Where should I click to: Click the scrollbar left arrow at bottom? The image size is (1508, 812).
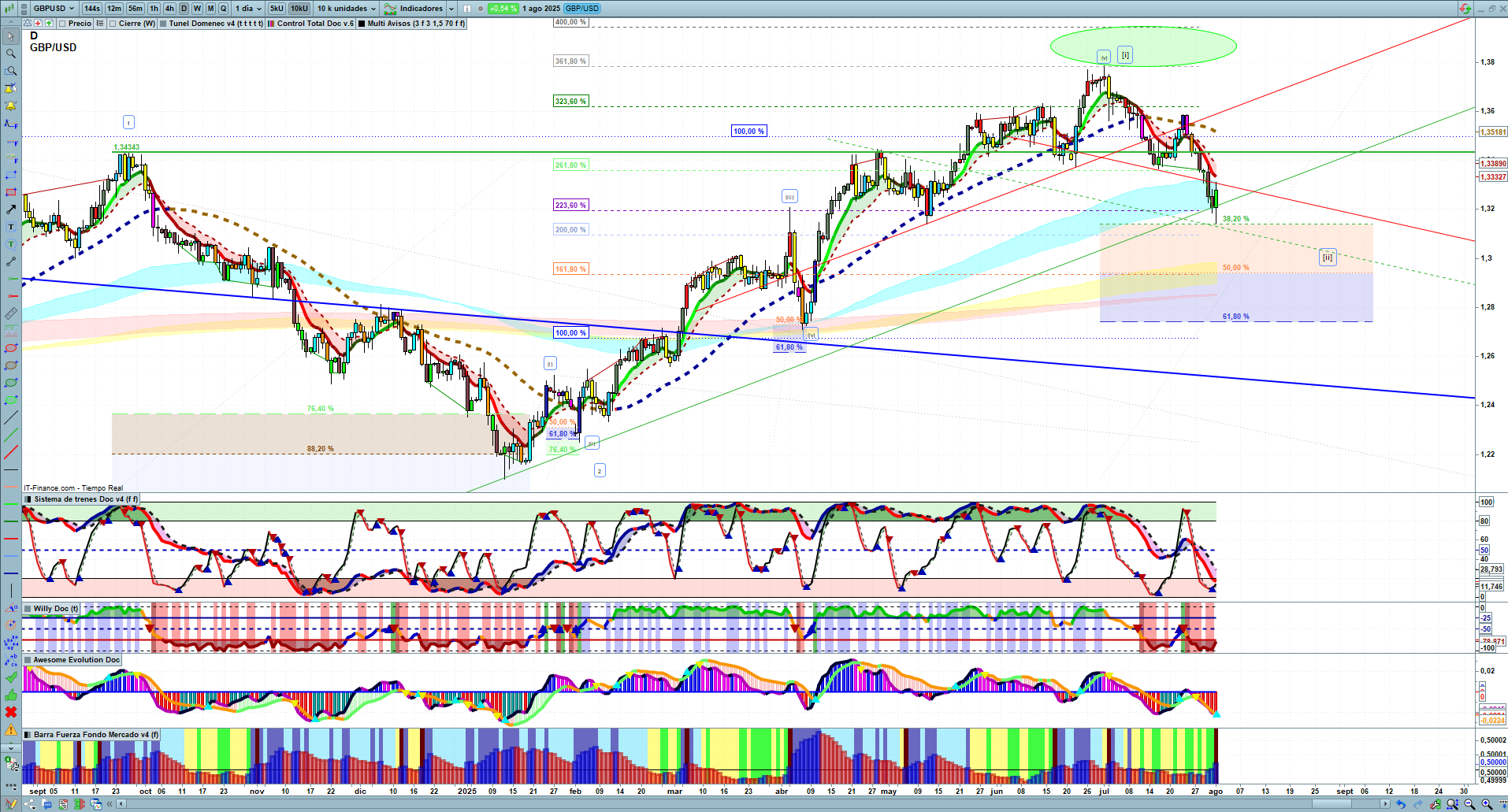click(121, 804)
